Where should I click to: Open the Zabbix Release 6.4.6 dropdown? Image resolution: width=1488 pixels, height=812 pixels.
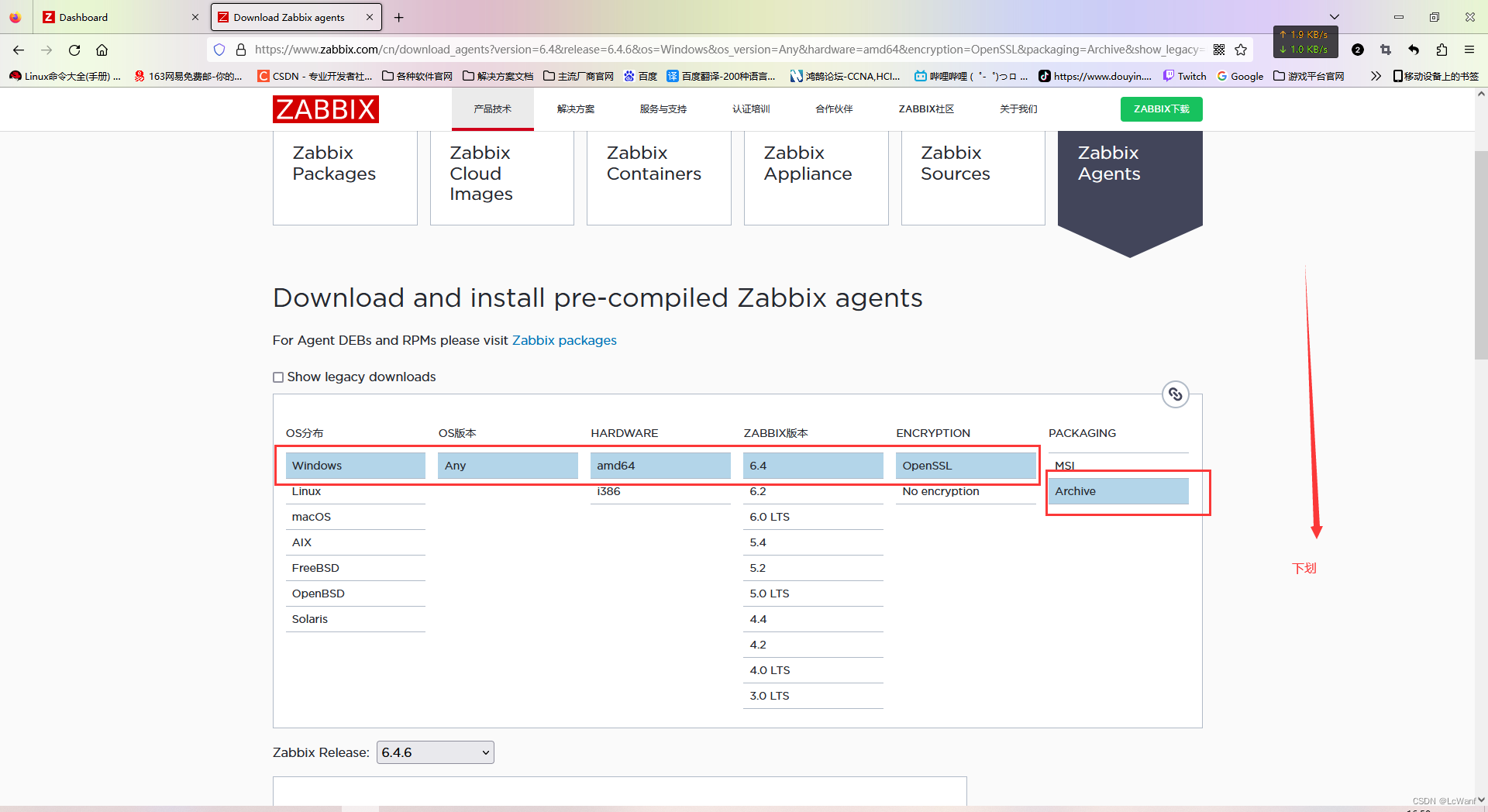coord(436,752)
